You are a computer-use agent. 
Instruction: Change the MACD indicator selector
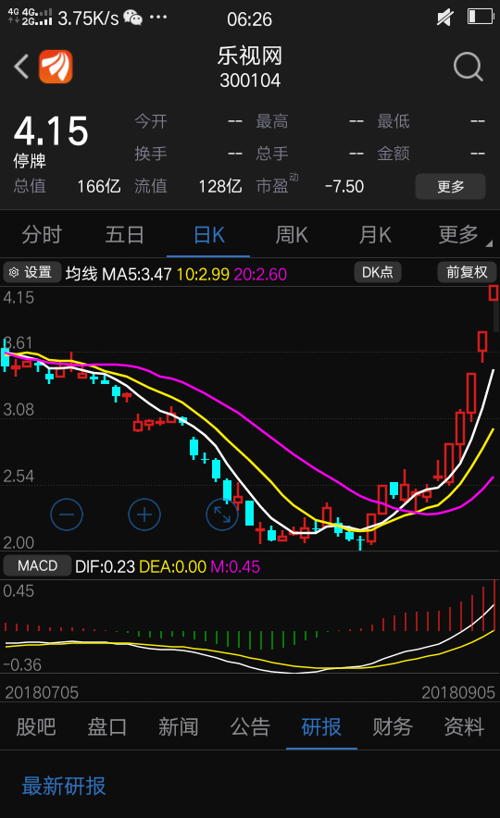37,566
